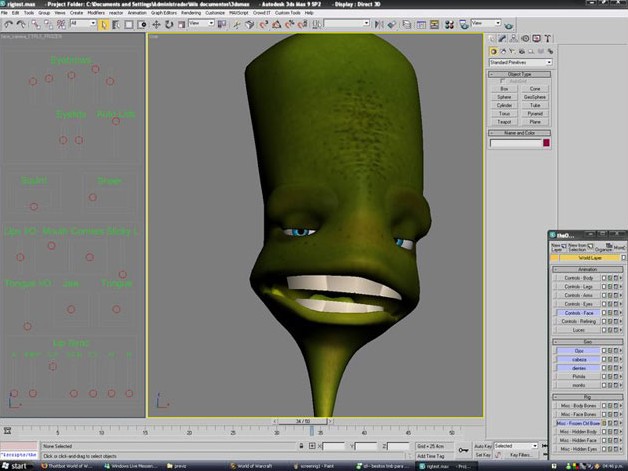Click the Key Filters button
Image resolution: width=628 pixels, height=471 pixels.
tap(520, 454)
